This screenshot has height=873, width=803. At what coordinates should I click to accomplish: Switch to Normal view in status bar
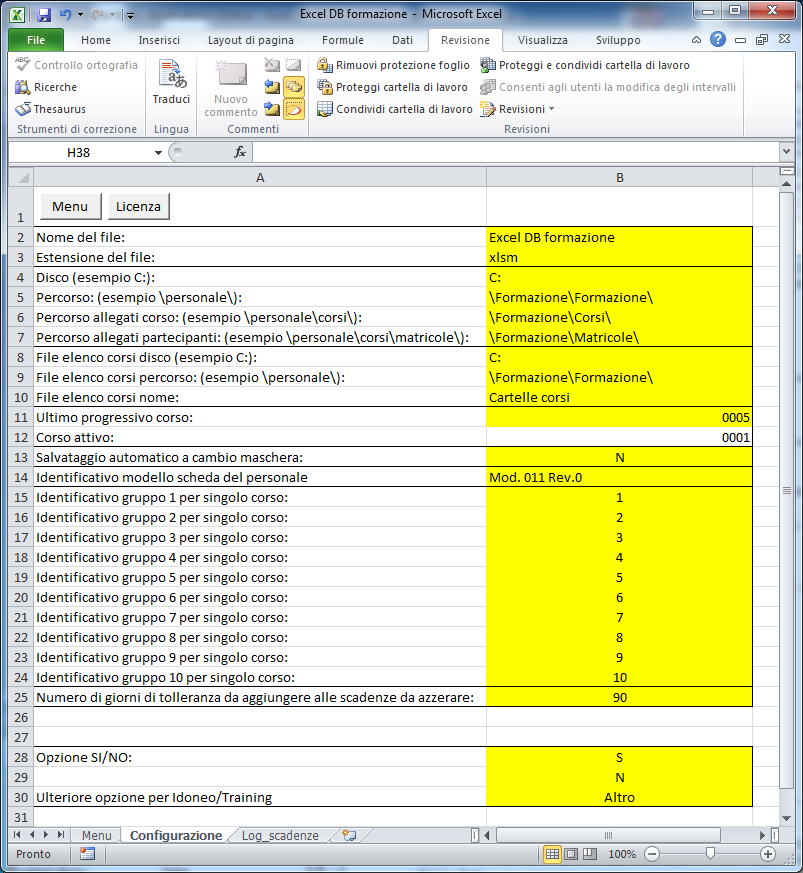(x=551, y=855)
